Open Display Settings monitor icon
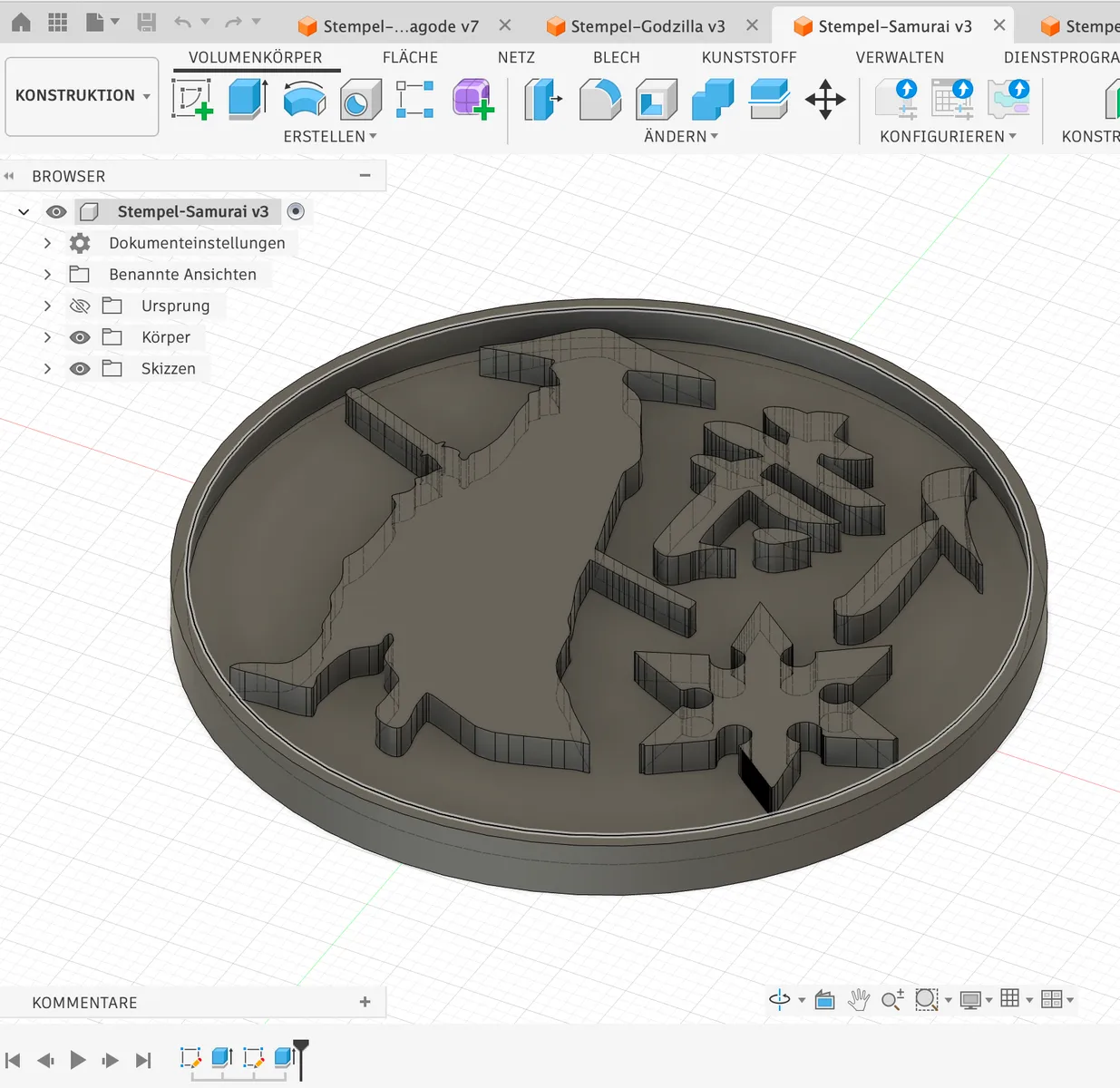Viewport: 1120px width, 1088px height. [970, 999]
